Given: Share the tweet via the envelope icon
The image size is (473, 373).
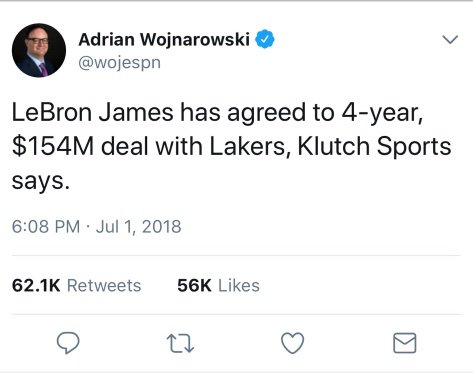Looking at the screenshot, I should point(405,343).
